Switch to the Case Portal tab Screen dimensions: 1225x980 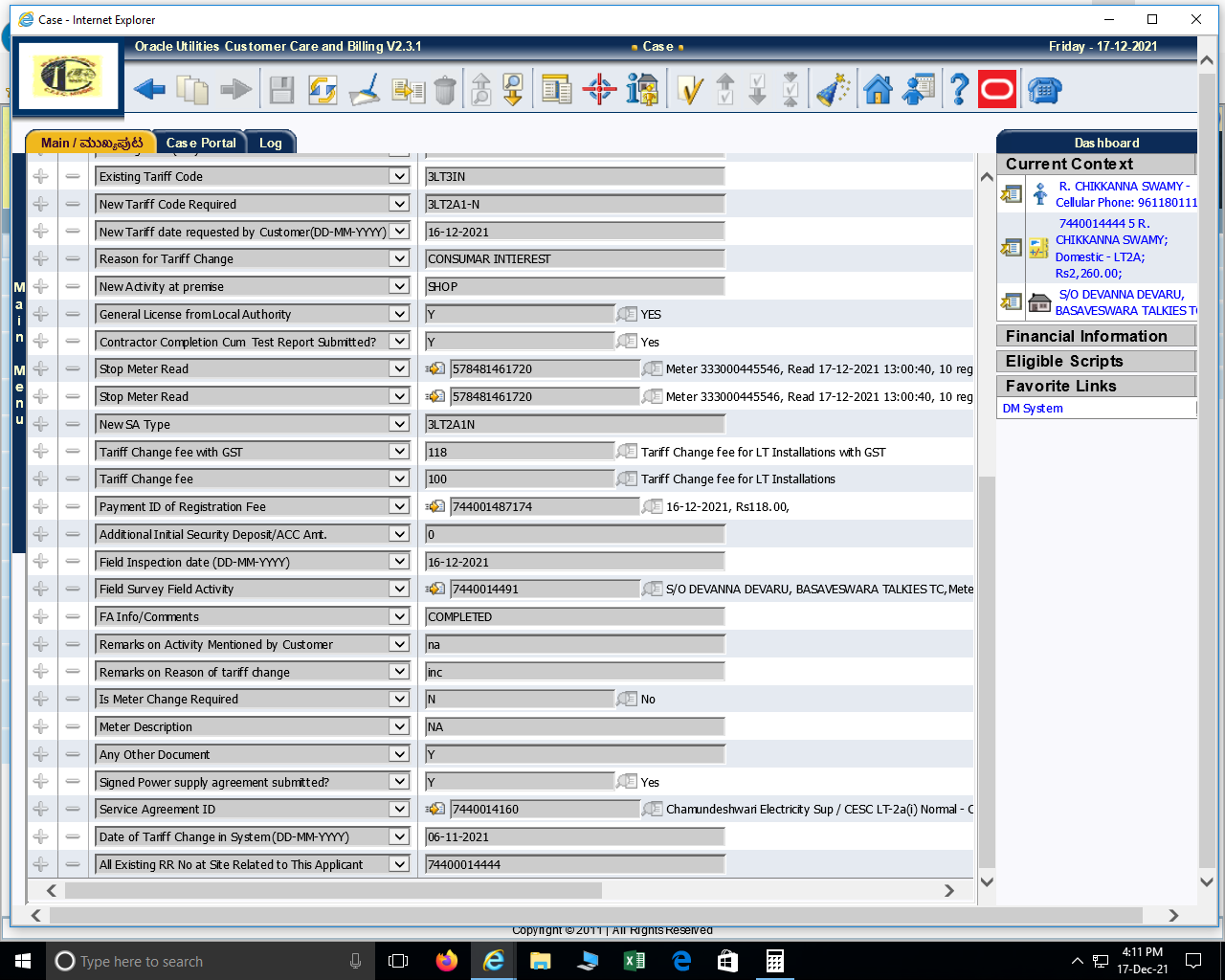pyautogui.click(x=200, y=143)
